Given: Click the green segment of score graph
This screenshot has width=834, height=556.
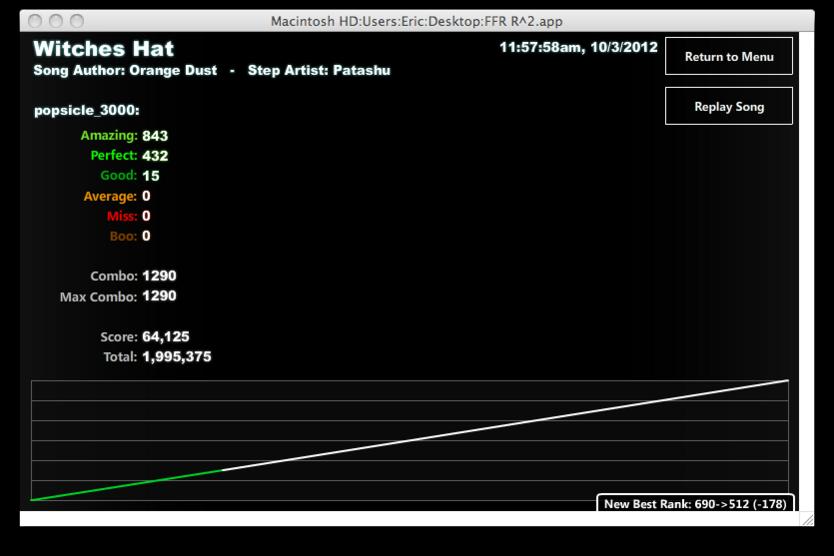Looking at the screenshot, I should (x=127, y=485).
